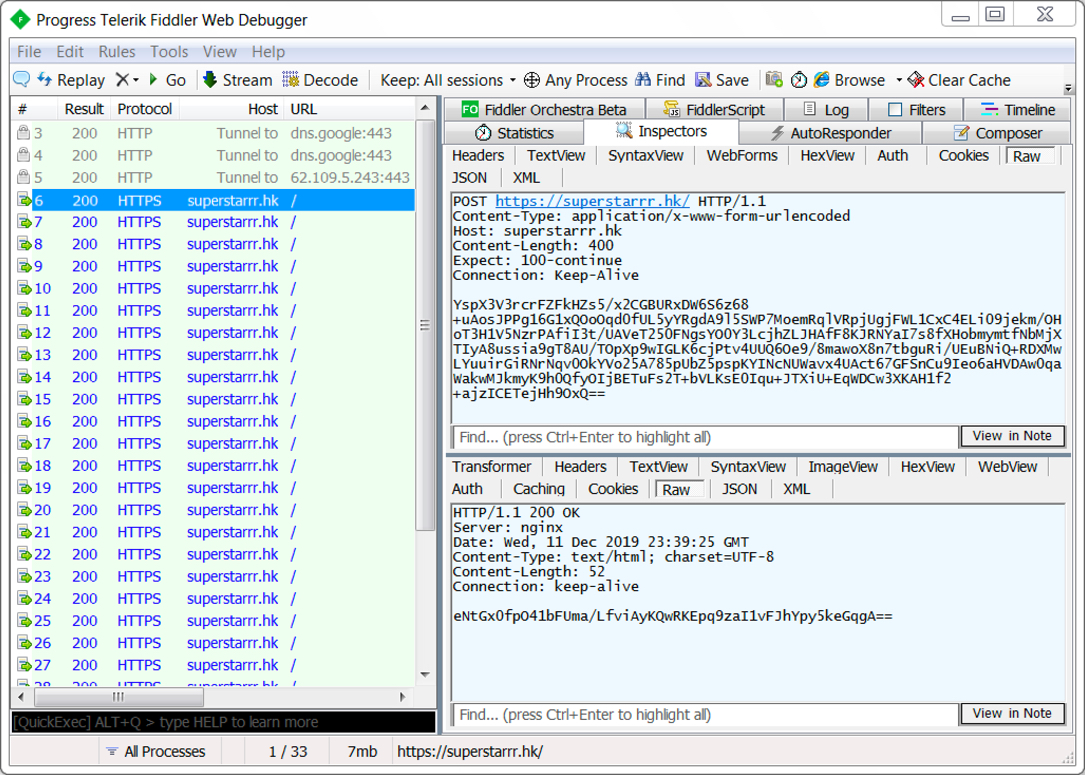Select session 15 in the sessions list
This screenshot has width=1085, height=775.
(x=213, y=399)
